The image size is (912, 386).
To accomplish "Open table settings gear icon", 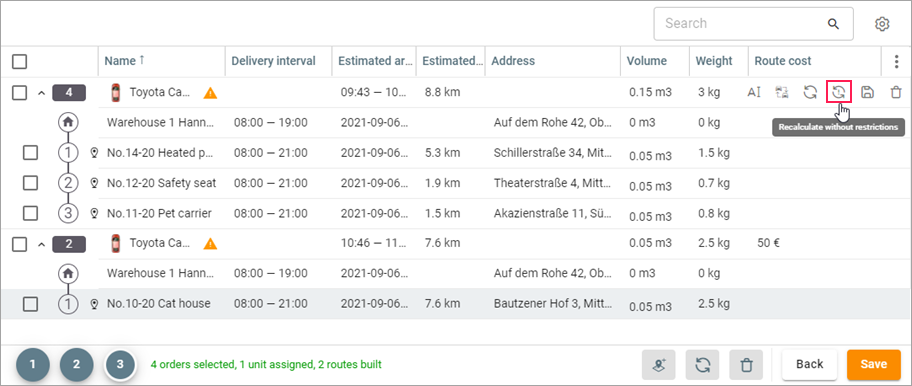I will (882, 24).
